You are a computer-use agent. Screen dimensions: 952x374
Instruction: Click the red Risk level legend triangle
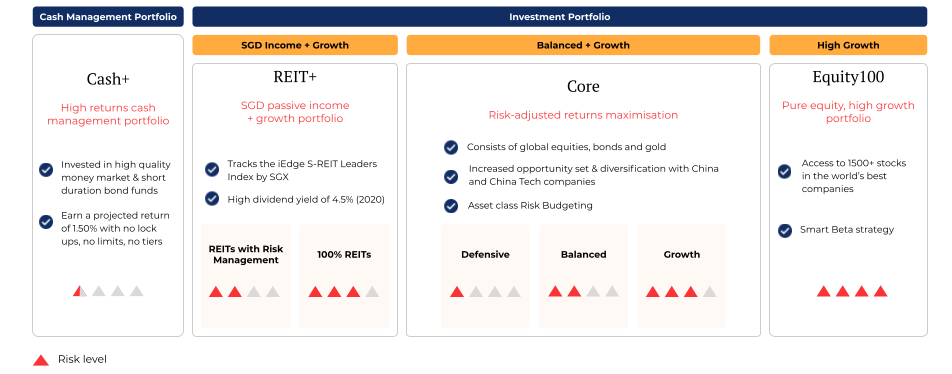coord(41,360)
